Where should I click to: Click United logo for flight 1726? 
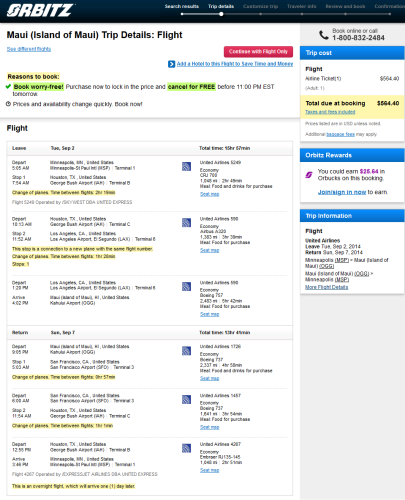[186, 351]
